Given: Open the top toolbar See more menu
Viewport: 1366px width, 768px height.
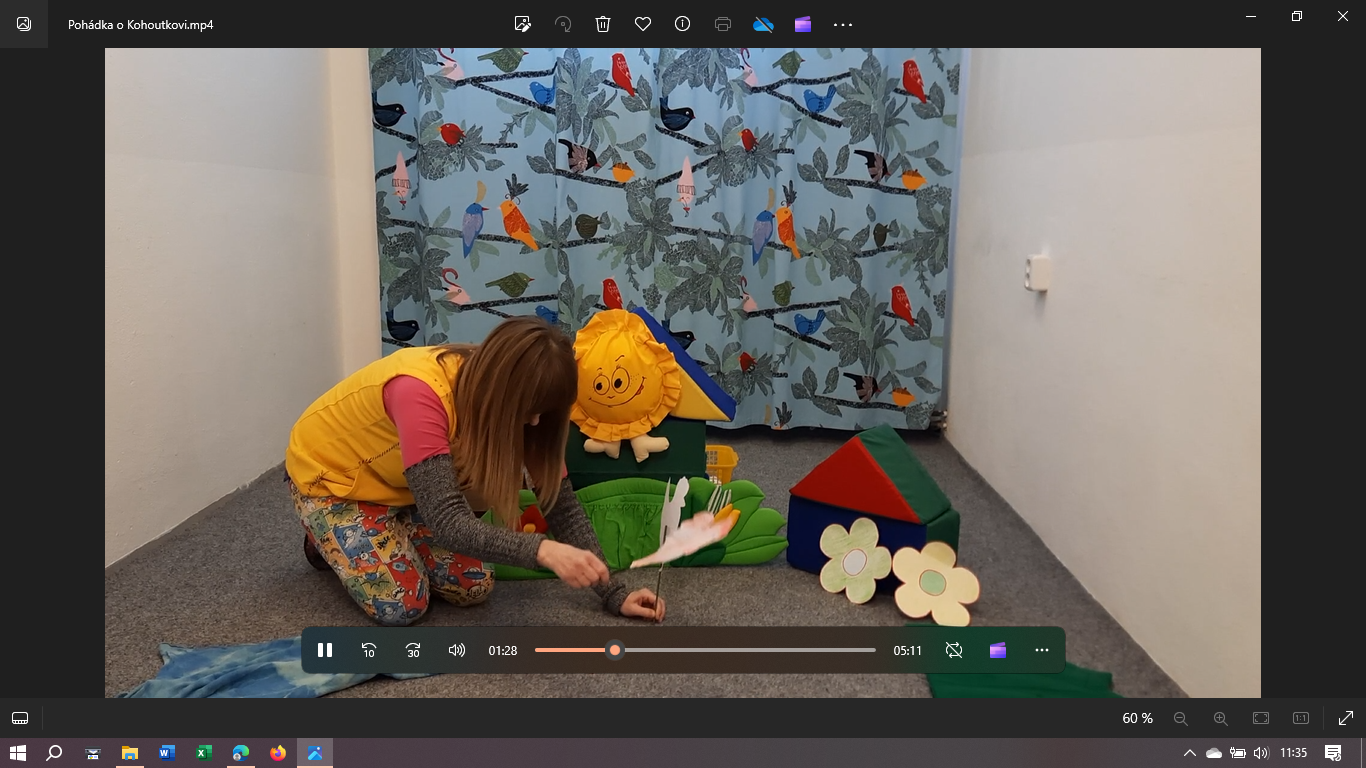Looking at the screenshot, I should [x=843, y=24].
